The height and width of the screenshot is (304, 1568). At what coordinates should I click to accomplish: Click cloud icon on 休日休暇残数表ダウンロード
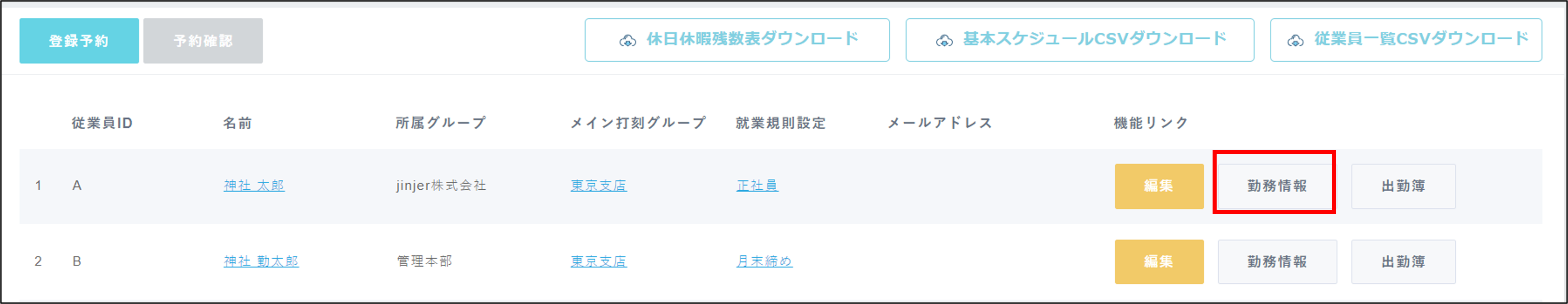coord(628,41)
